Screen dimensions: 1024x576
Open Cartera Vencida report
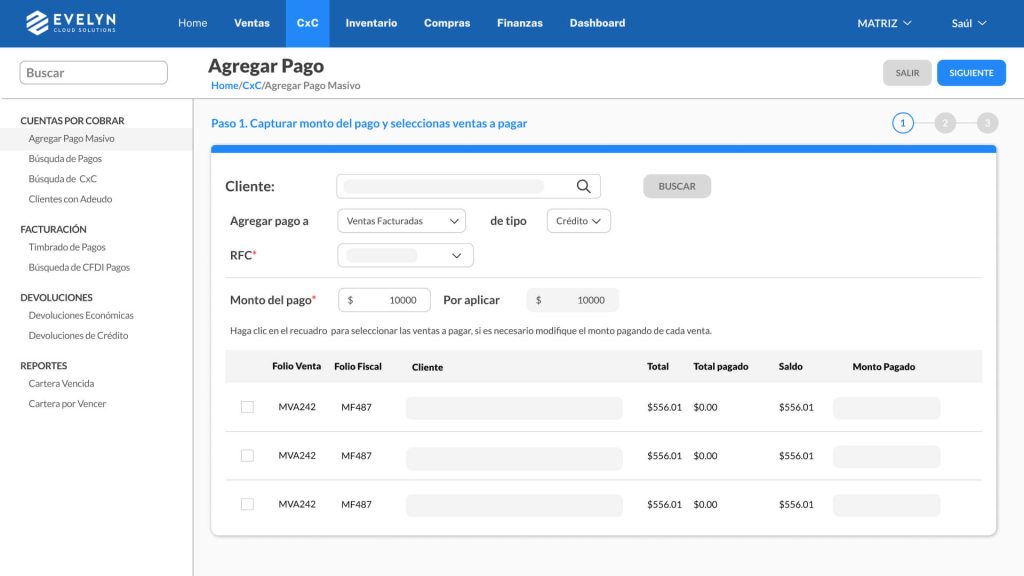pos(61,383)
